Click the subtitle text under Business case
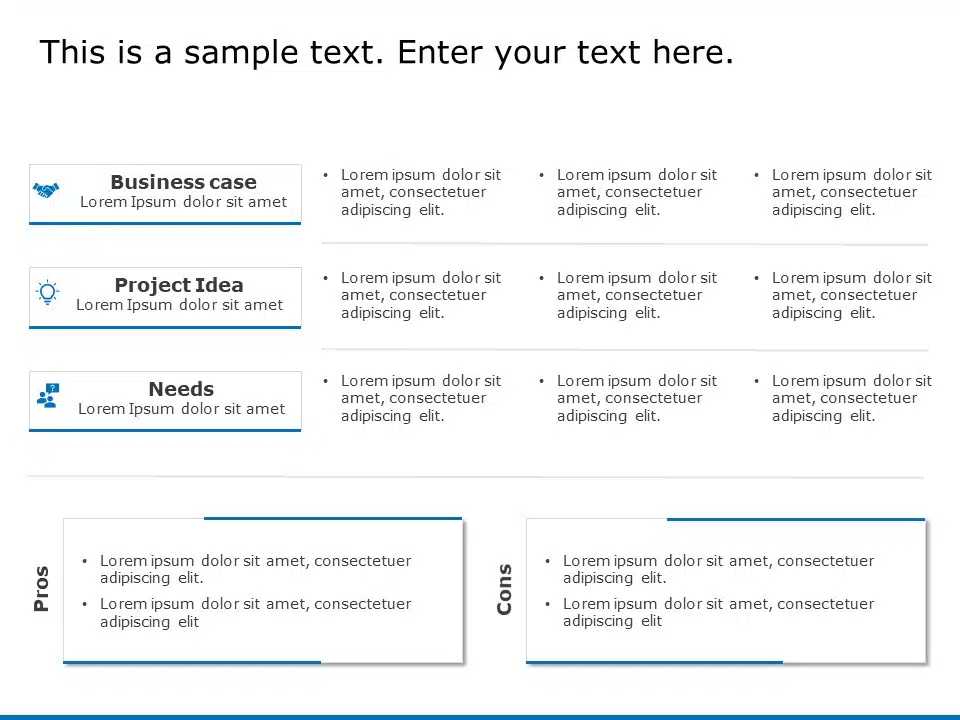 (x=183, y=202)
